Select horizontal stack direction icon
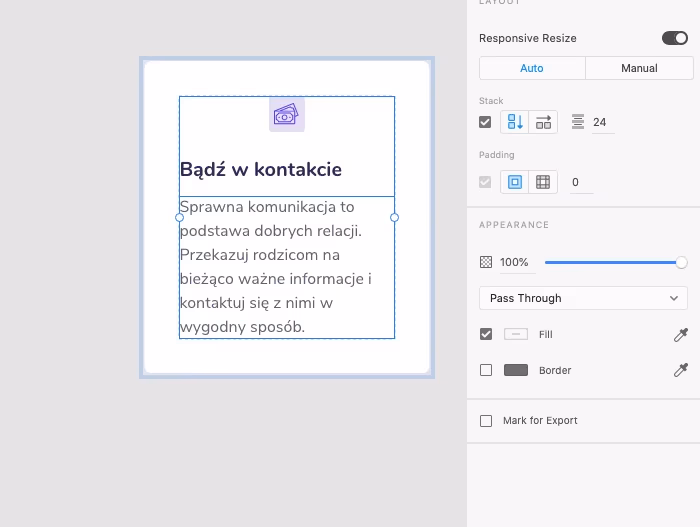Viewport: 700px width, 527px height. pyautogui.click(x=543, y=122)
